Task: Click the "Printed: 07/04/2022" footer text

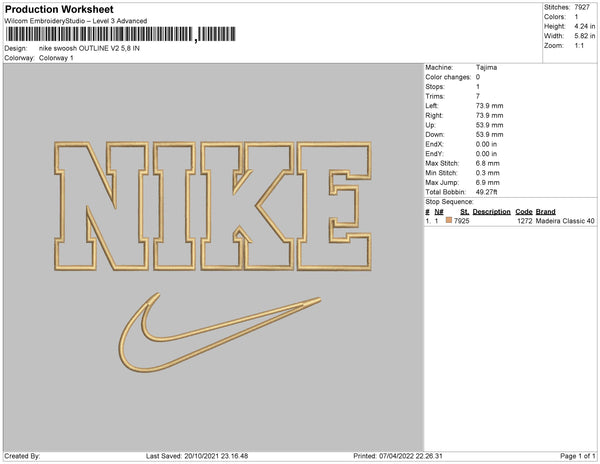Action: tap(398, 456)
